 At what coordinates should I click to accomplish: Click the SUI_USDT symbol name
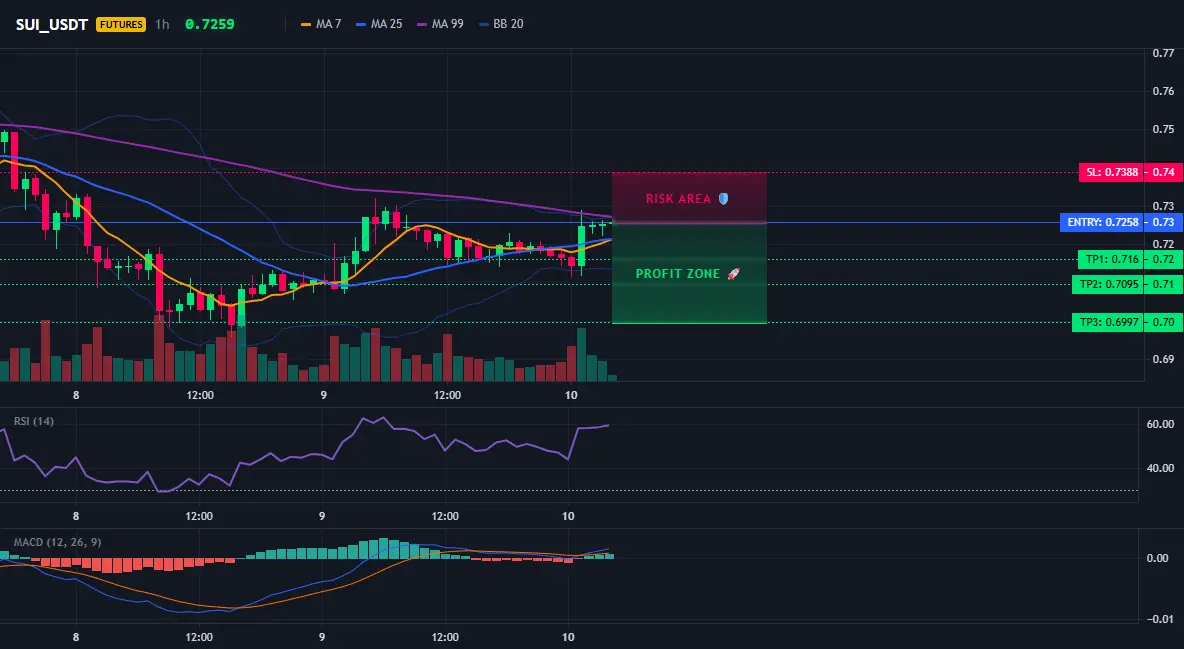point(53,24)
